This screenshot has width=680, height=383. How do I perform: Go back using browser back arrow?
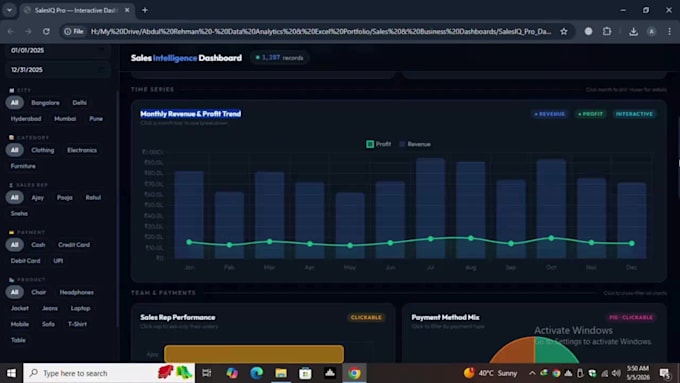coord(11,31)
